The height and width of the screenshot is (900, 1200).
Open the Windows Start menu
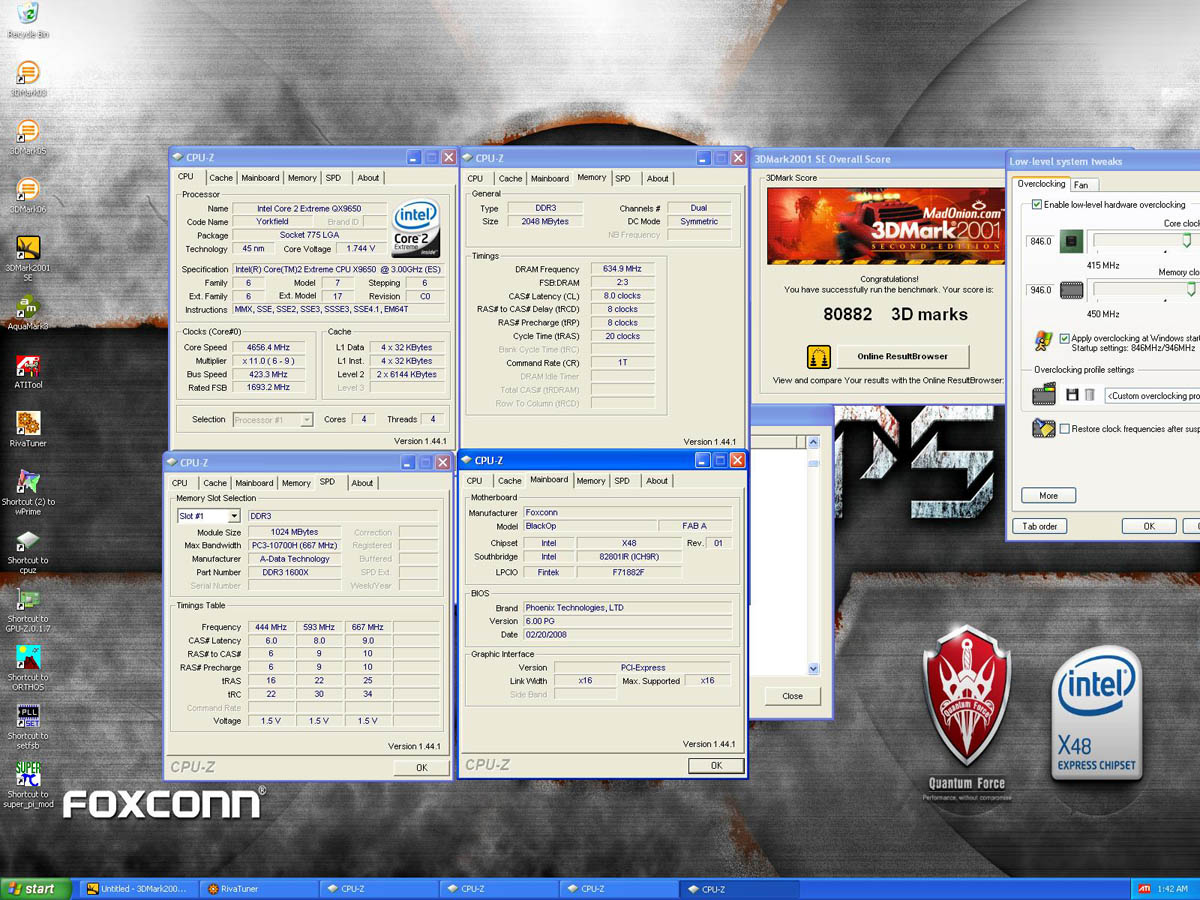click(35, 888)
